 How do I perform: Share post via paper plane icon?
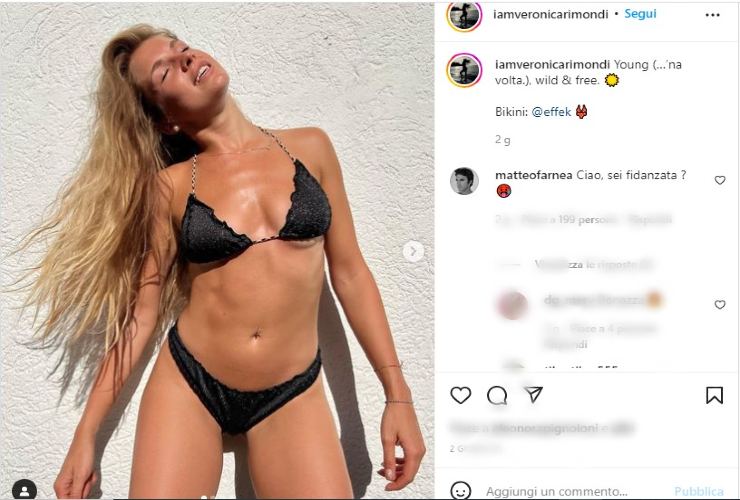(x=534, y=394)
